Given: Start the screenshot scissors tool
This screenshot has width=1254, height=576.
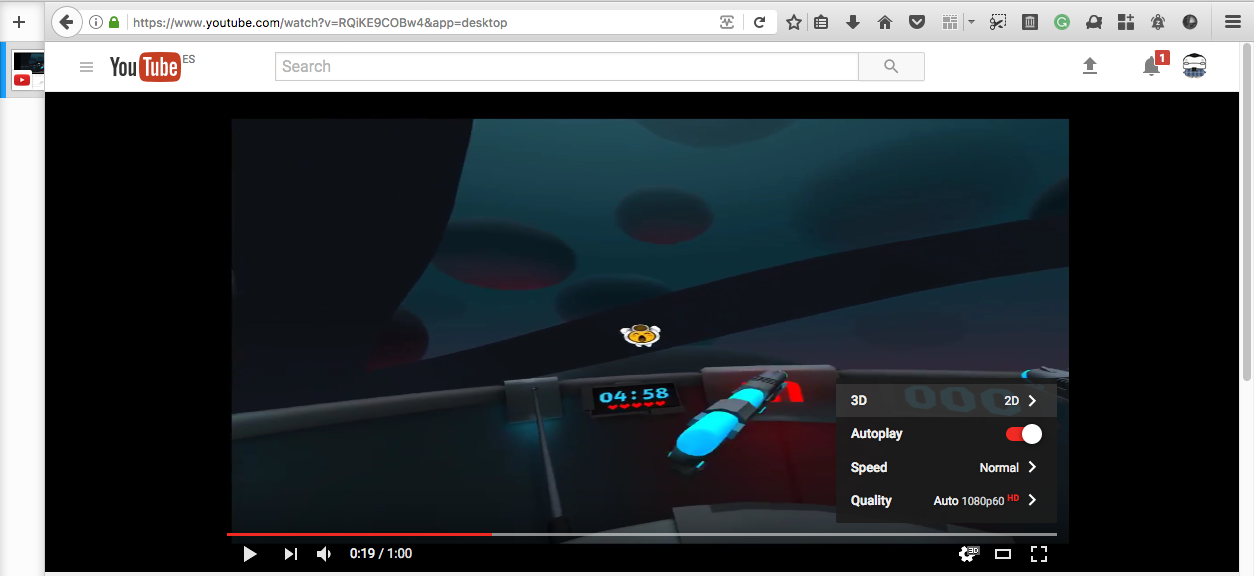Looking at the screenshot, I should (997, 22).
